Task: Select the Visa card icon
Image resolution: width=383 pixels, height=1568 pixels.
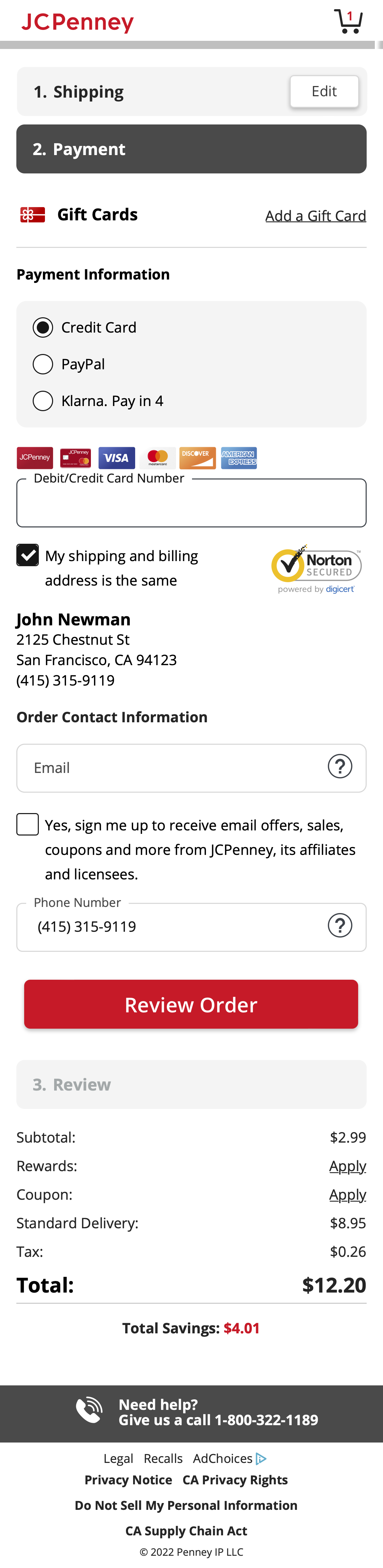Action: (116, 458)
